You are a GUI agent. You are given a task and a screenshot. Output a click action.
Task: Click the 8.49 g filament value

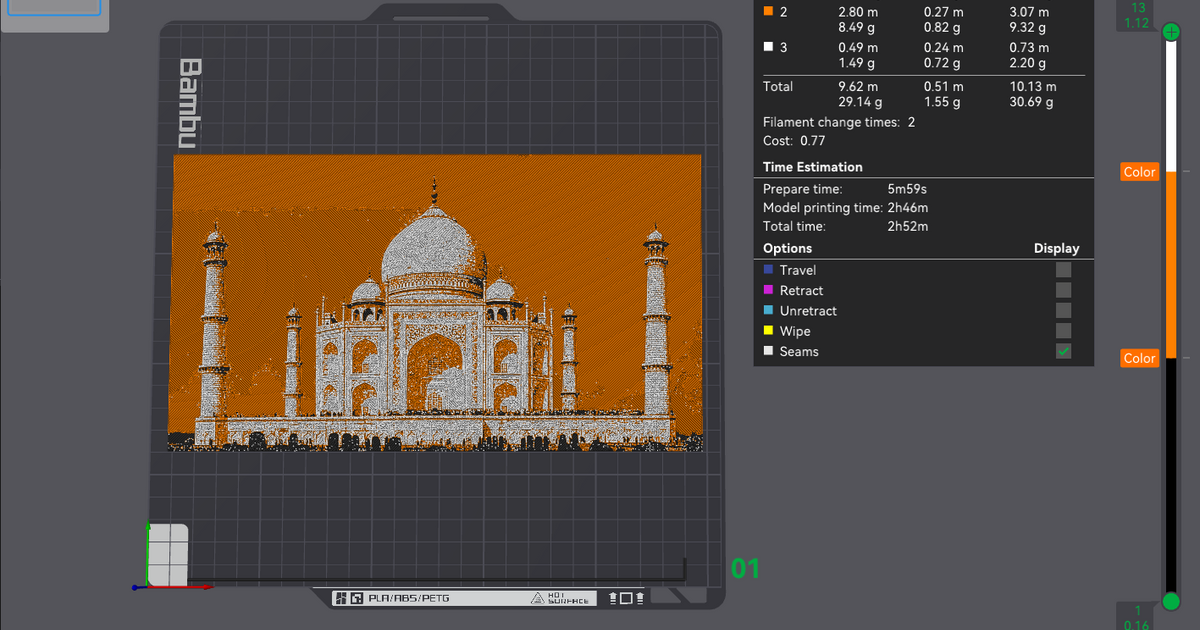pyautogui.click(x=856, y=27)
